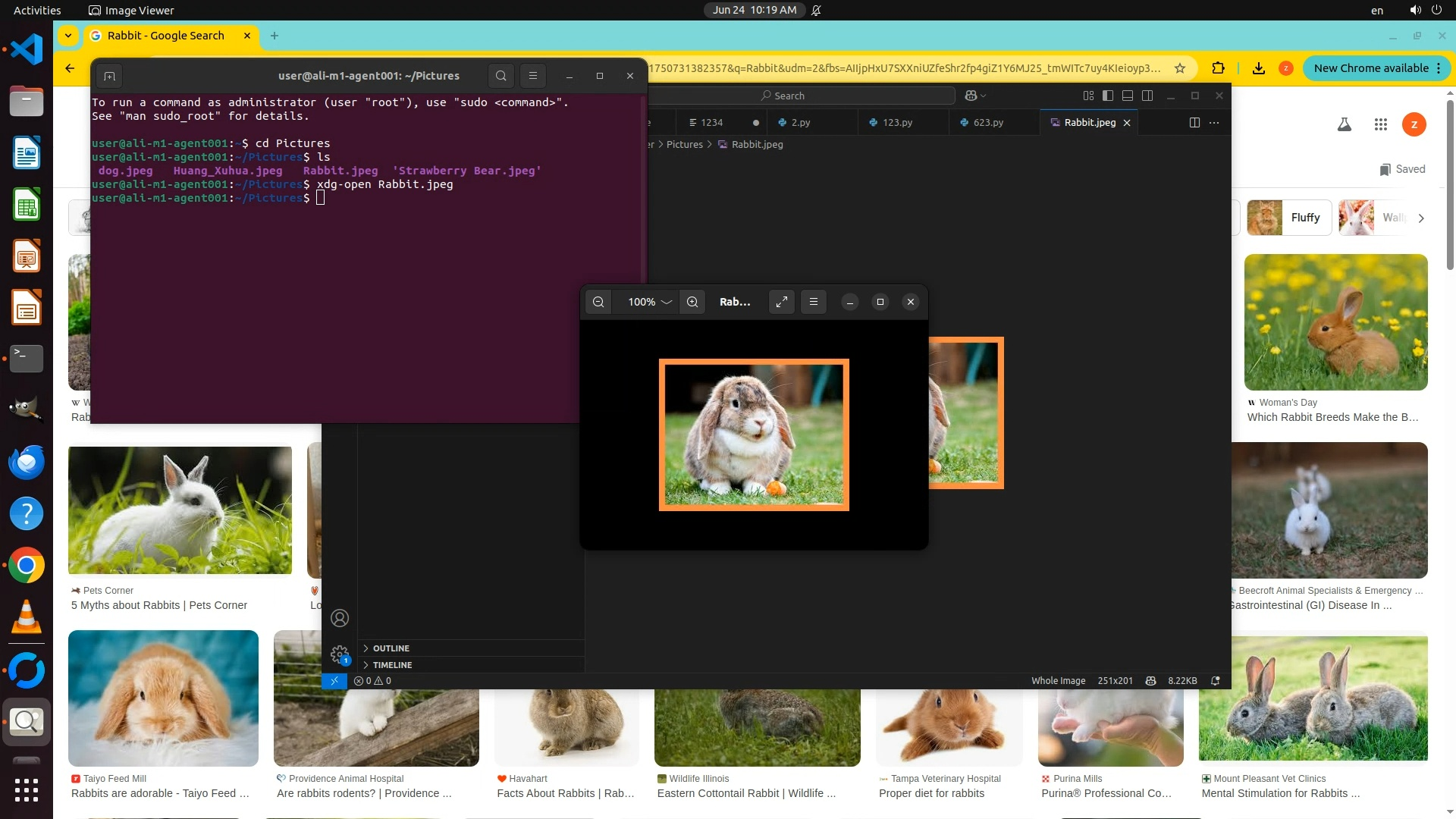Open the image viewer hamburger menu

coord(814,302)
